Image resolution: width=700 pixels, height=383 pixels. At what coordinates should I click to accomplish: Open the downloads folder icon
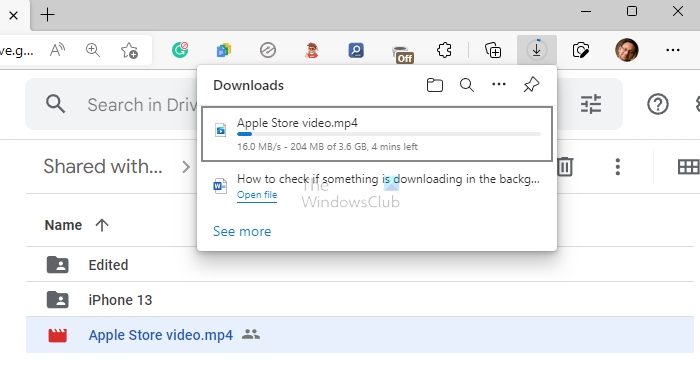(x=434, y=85)
